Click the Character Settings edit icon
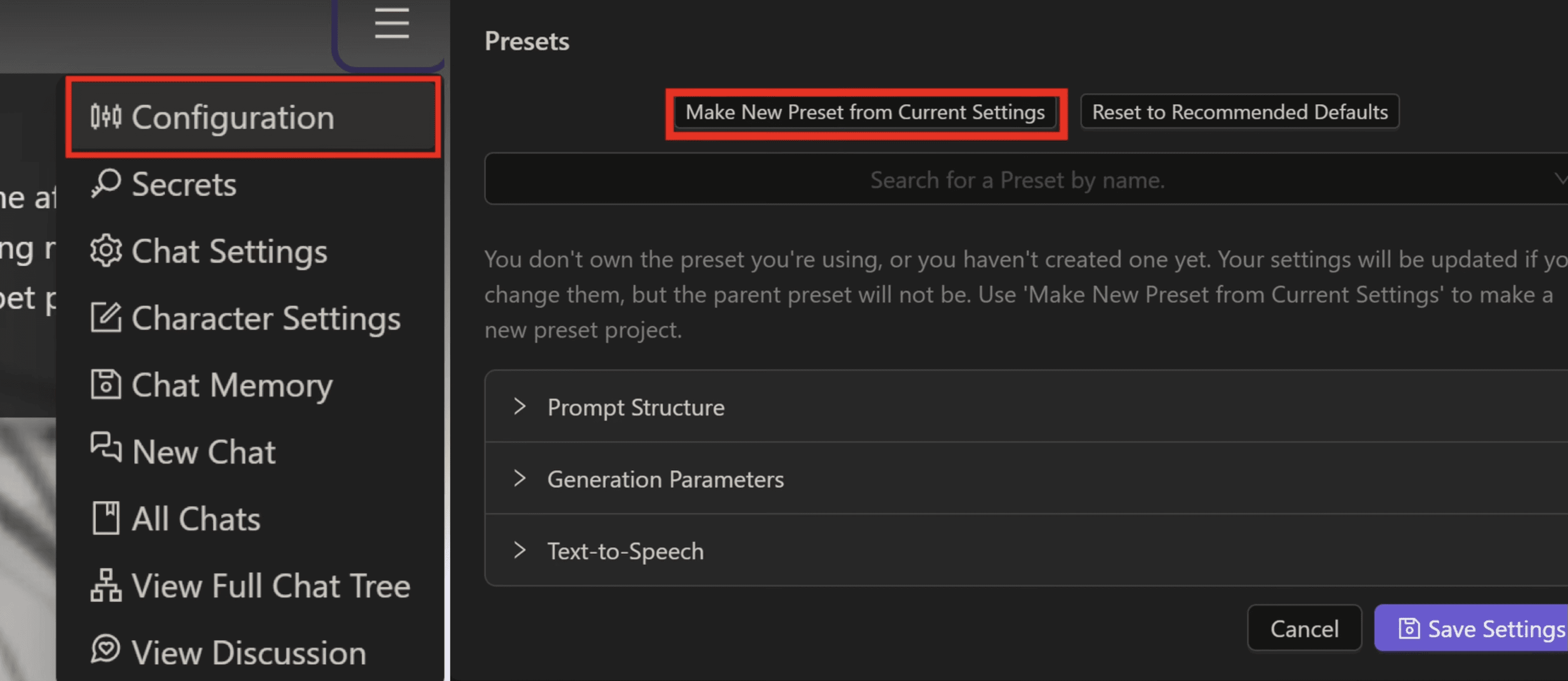Viewport: 1568px width, 681px height. (x=106, y=318)
